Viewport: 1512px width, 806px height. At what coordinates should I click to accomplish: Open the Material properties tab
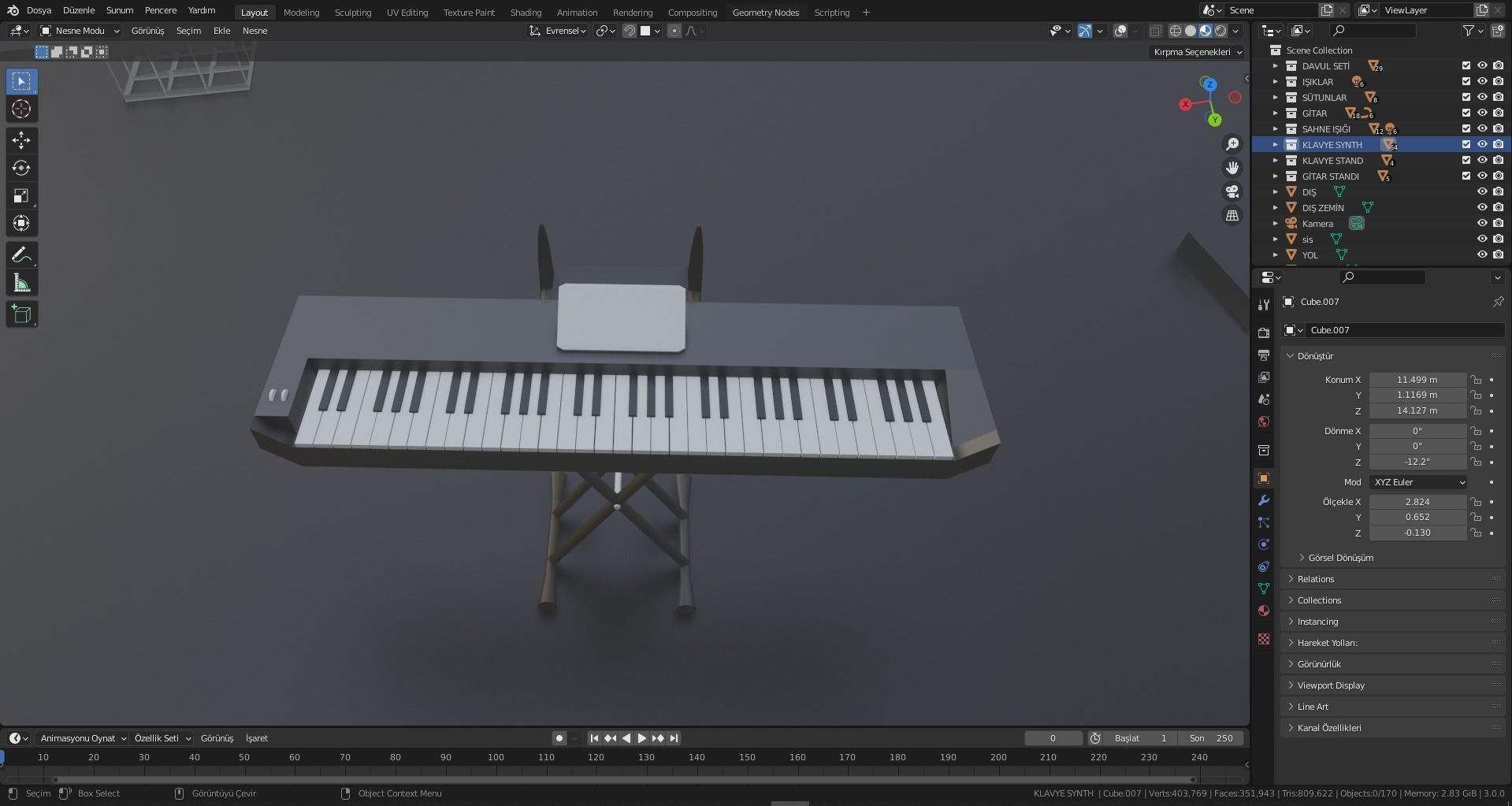1264,611
